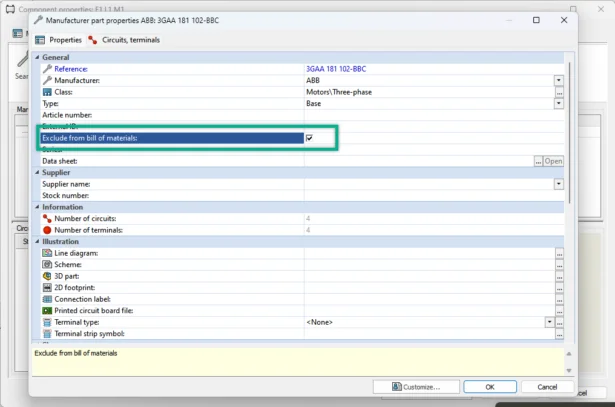Collapse the General section
This screenshot has height=407, width=615.
36,57
